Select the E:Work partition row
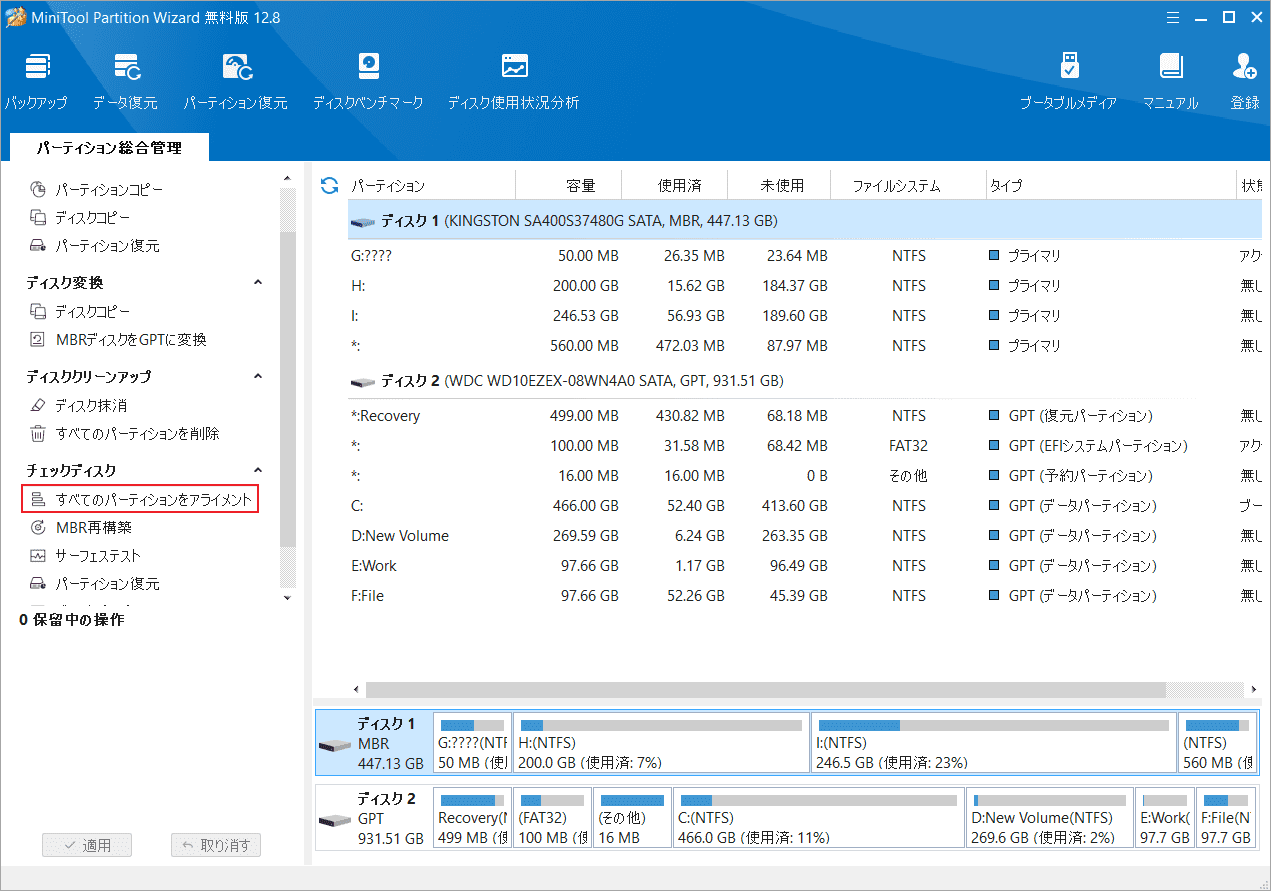Viewport: 1271px width, 891px height. (x=805, y=566)
